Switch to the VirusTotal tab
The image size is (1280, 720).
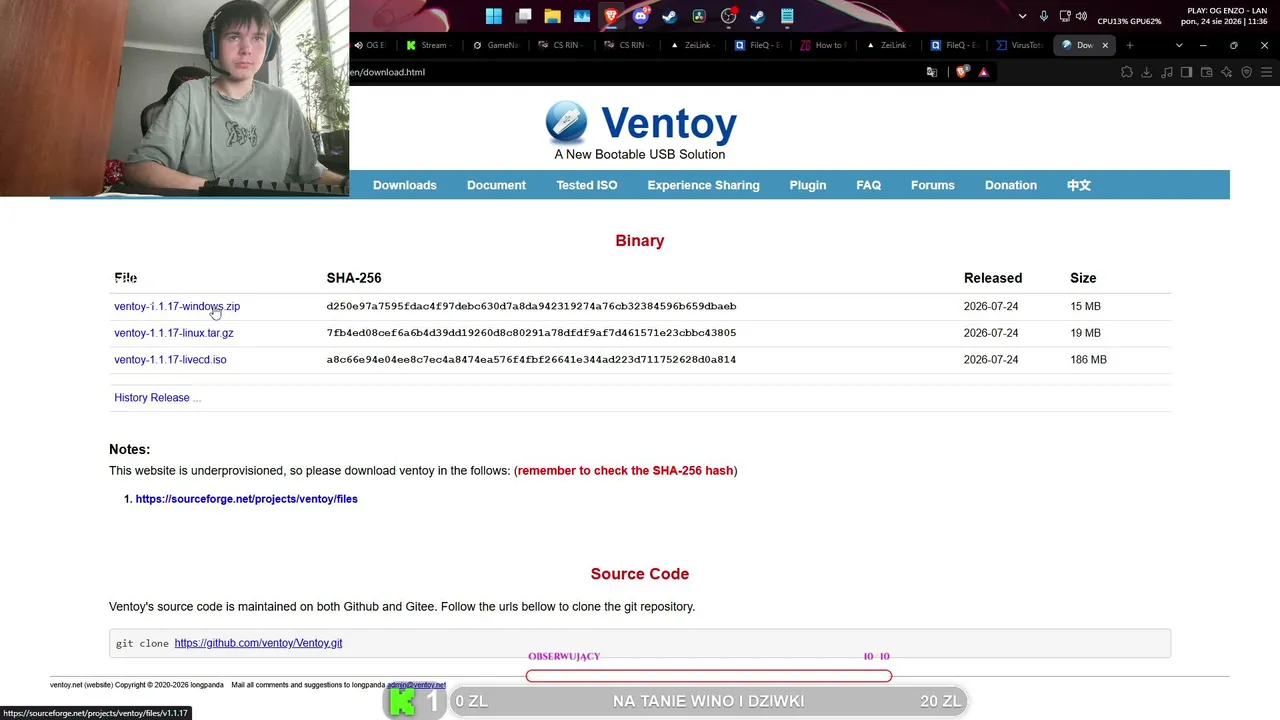coord(1020,45)
